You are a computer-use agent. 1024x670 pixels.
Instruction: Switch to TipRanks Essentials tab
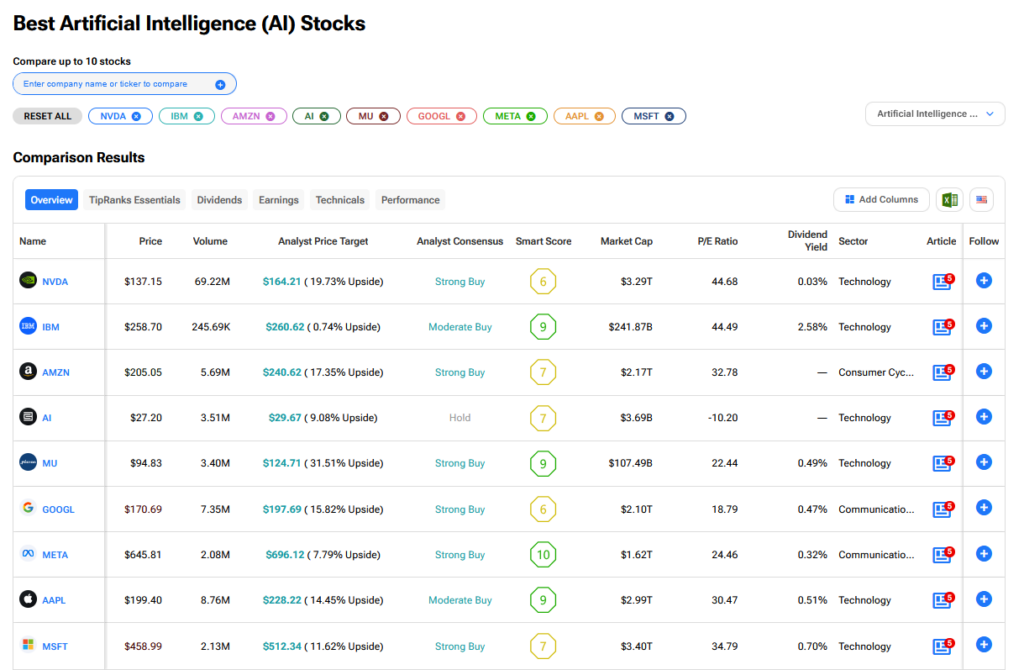click(x=135, y=200)
